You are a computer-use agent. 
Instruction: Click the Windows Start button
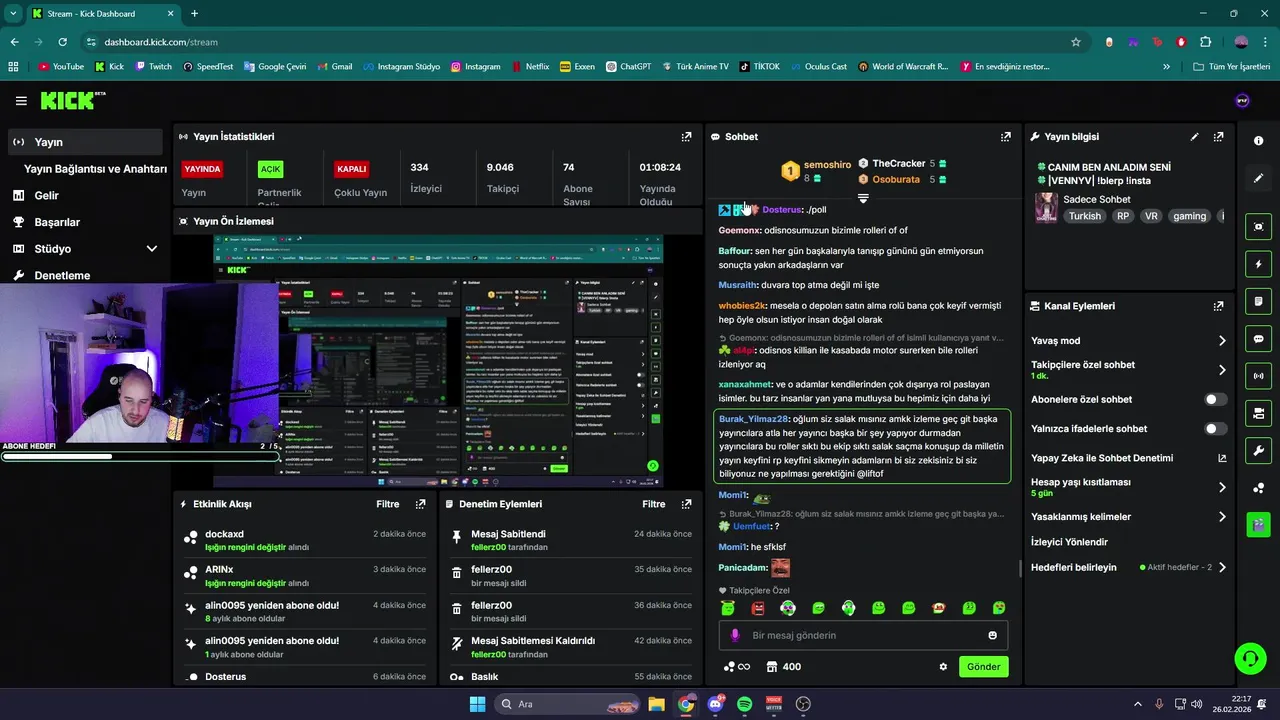tap(478, 704)
